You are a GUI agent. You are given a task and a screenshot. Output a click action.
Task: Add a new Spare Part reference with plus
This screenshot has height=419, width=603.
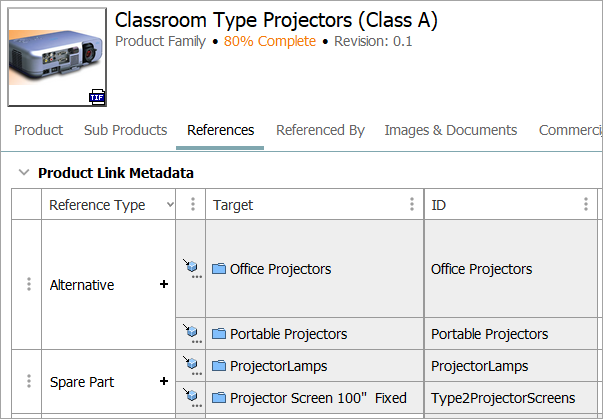(x=164, y=382)
